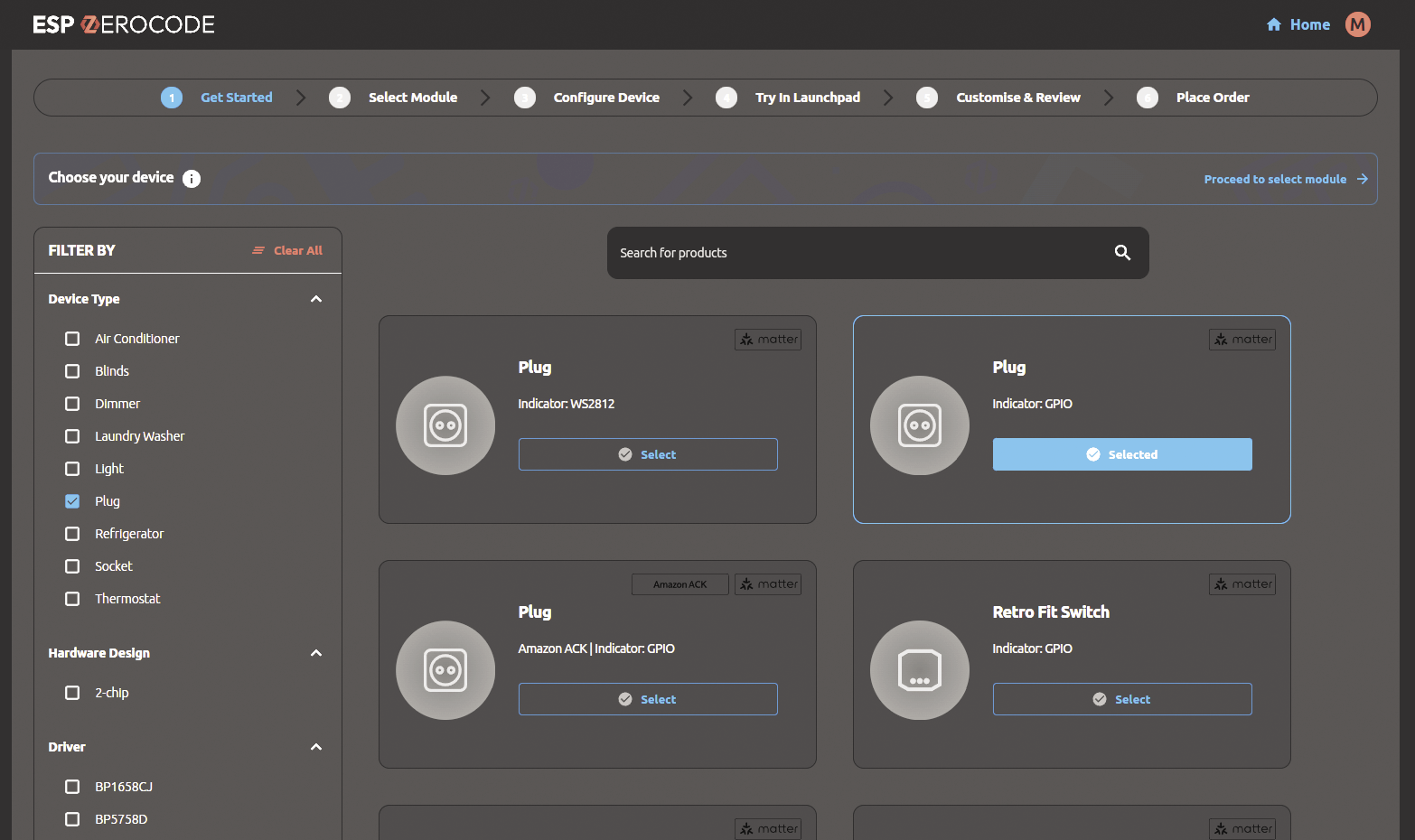Click step 5 circle for Customise & Review
1415x840 pixels.
[927, 98]
